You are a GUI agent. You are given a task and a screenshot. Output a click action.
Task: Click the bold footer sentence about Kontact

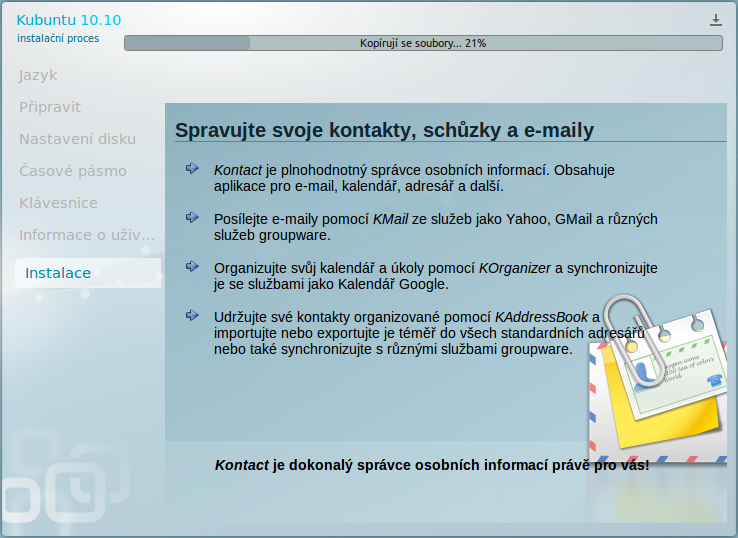pyautogui.click(x=432, y=465)
